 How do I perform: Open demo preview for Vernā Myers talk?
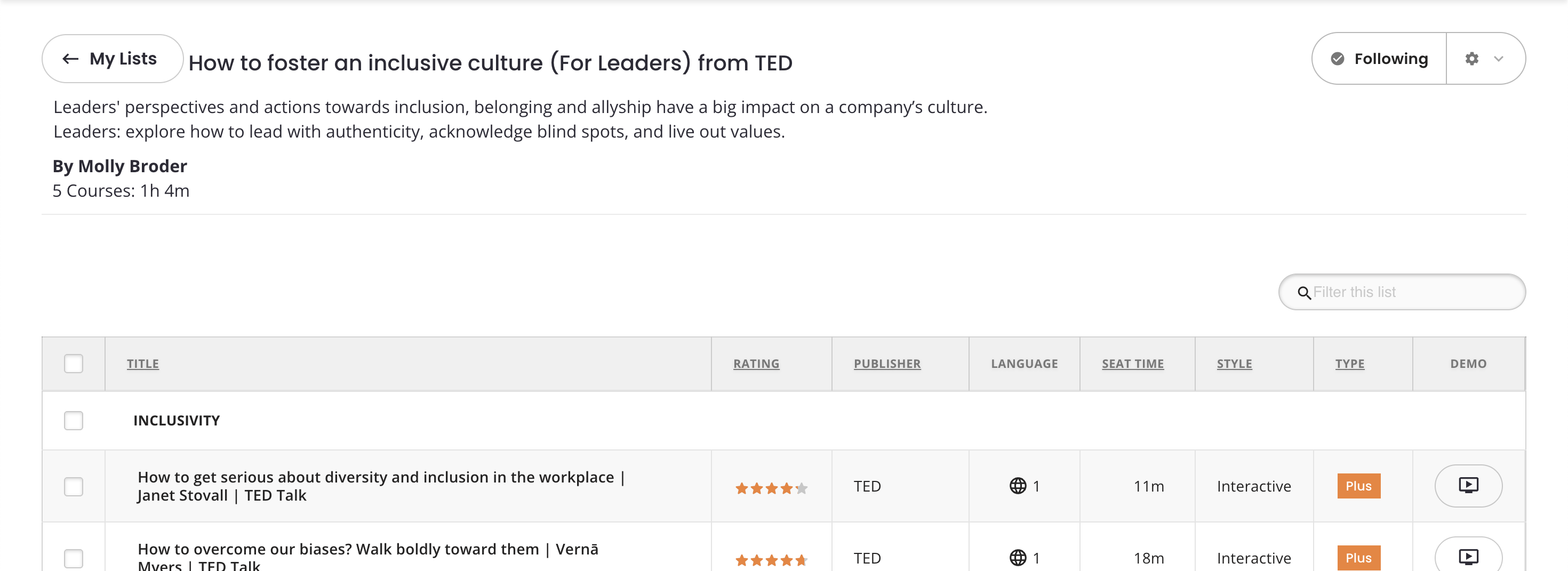[x=1468, y=557]
